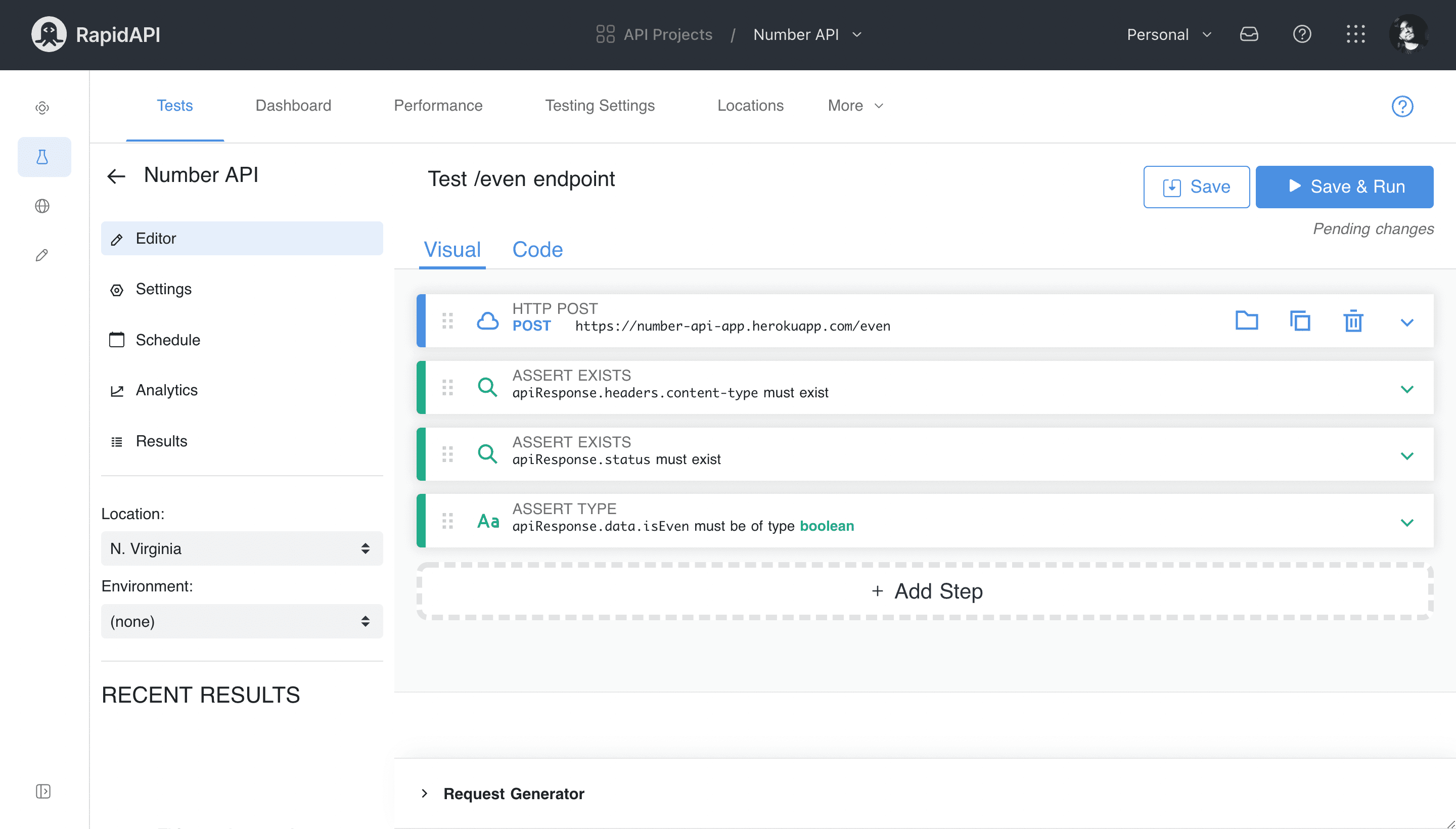1456x829 pixels.
Task: Select the globe icon in sidebar
Action: point(42,206)
